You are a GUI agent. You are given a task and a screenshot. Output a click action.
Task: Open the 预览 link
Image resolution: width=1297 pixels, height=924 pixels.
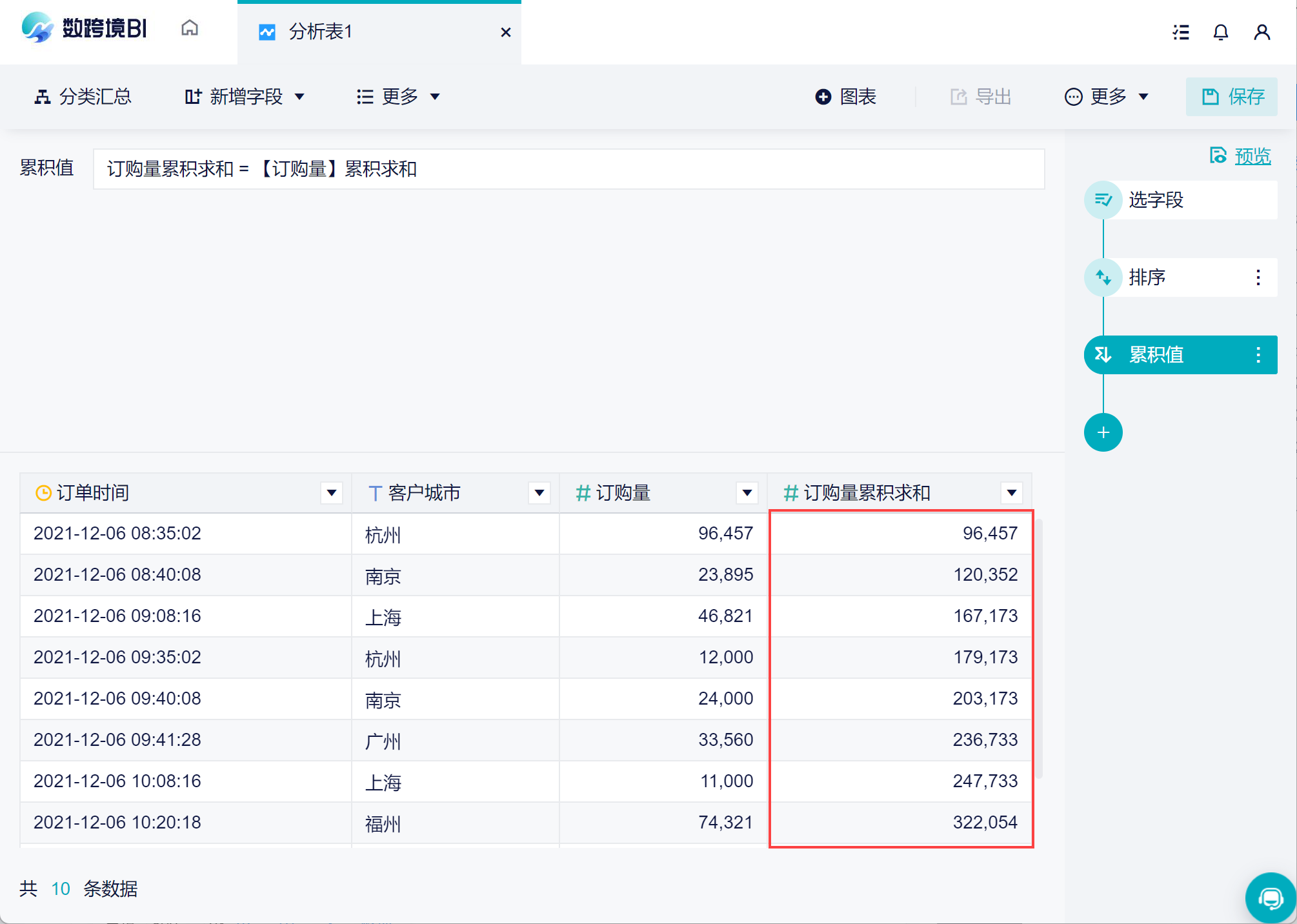coord(1252,156)
